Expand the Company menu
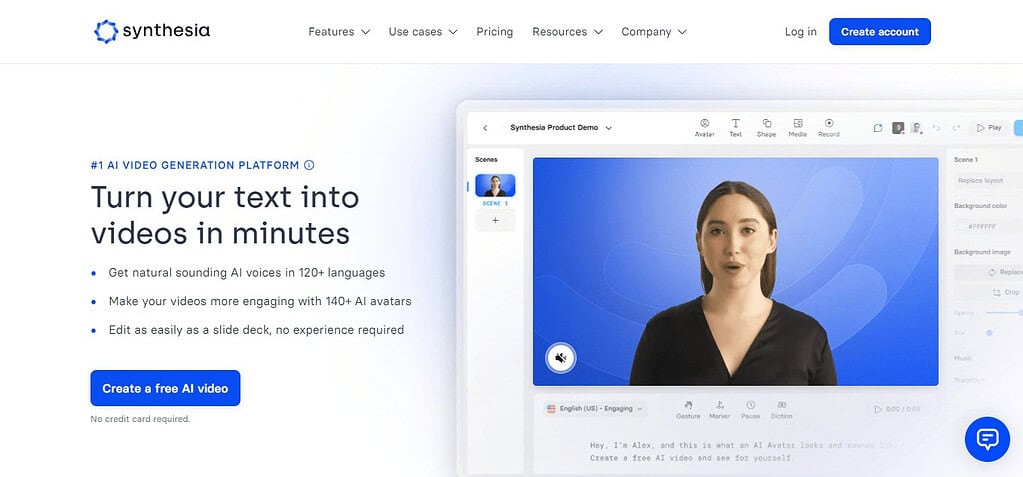1023x477 pixels. click(x=654, y=31)
